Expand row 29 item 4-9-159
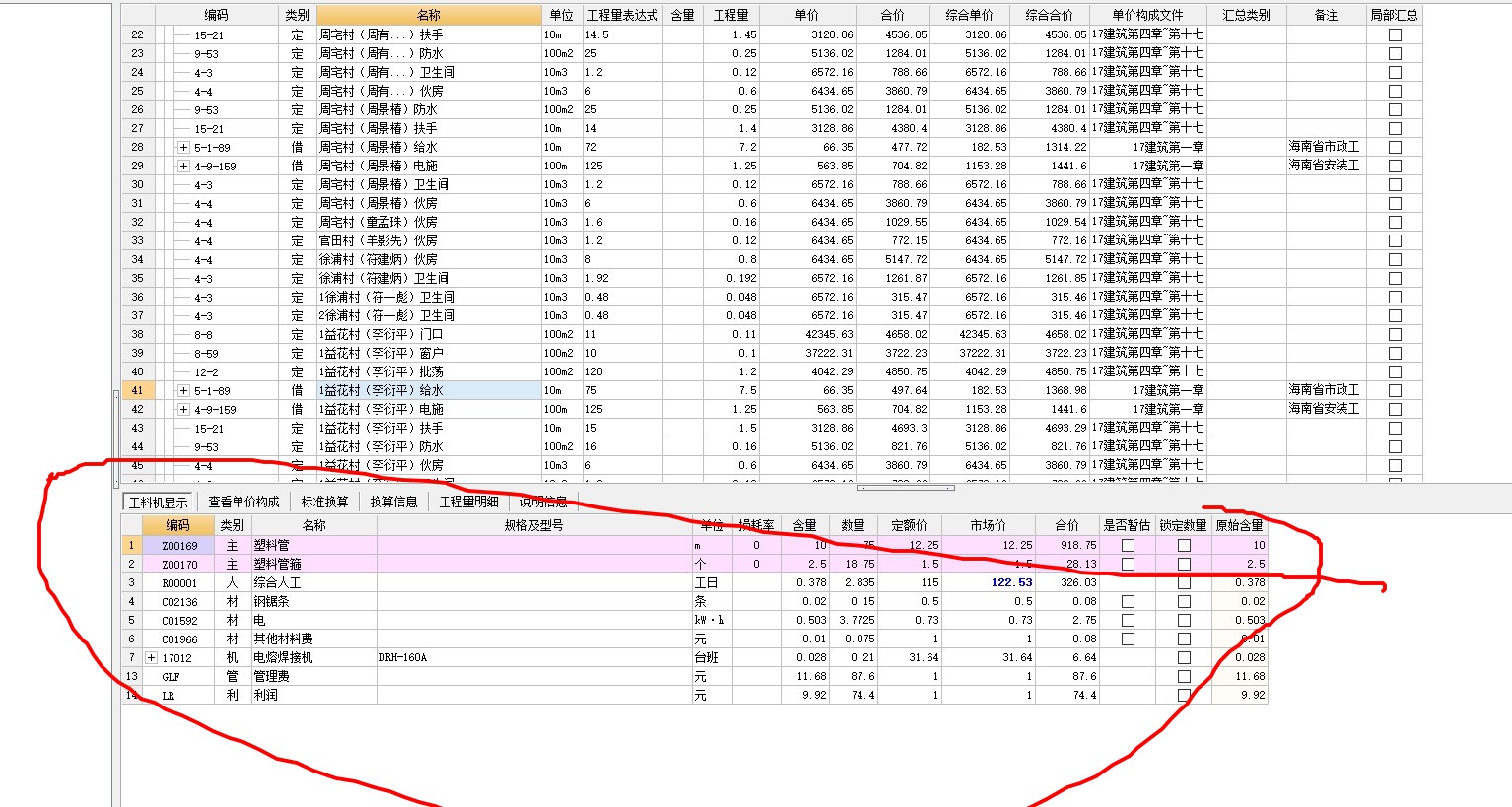 [x=183, y=166]
